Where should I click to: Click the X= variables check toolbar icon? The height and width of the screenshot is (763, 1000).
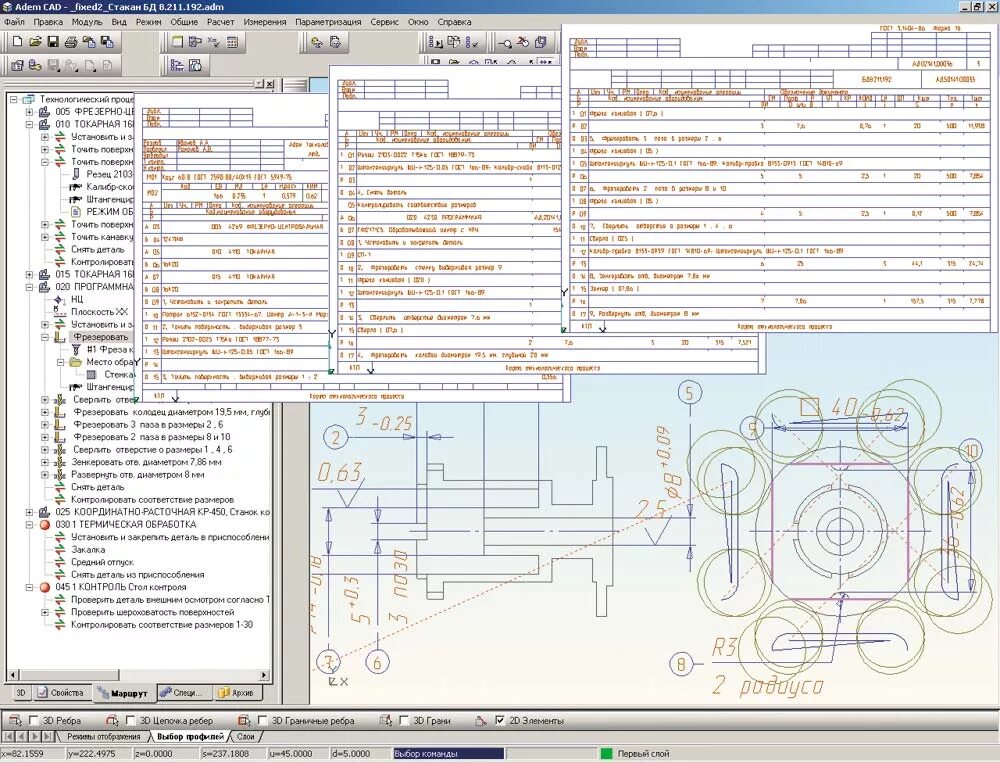pos(214,42)
